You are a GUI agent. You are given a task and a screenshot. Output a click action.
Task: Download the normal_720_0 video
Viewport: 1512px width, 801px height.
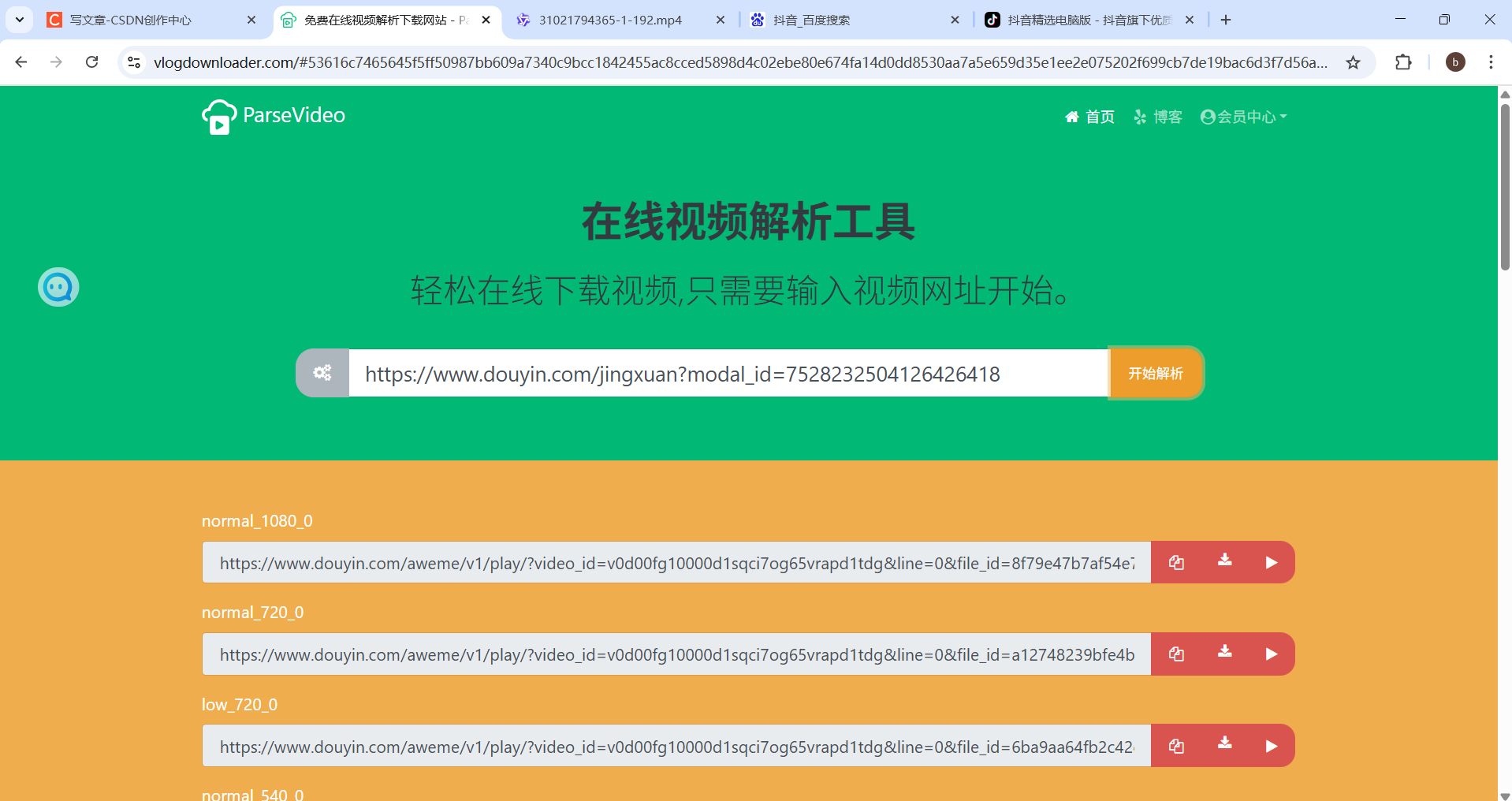[x=1224, y=652]
